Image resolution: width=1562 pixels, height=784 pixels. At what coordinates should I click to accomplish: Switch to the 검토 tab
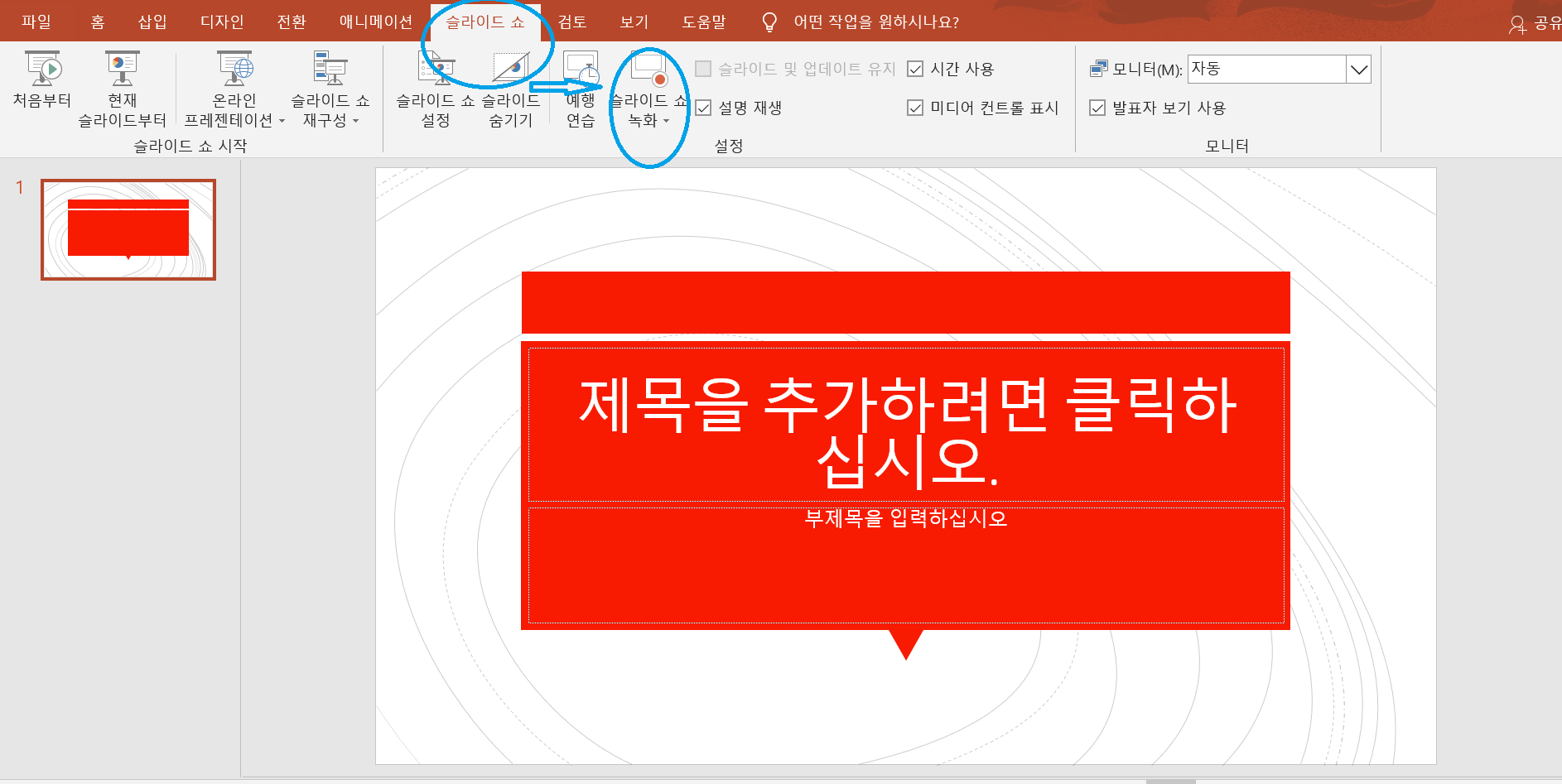click(x=572, y=22)
